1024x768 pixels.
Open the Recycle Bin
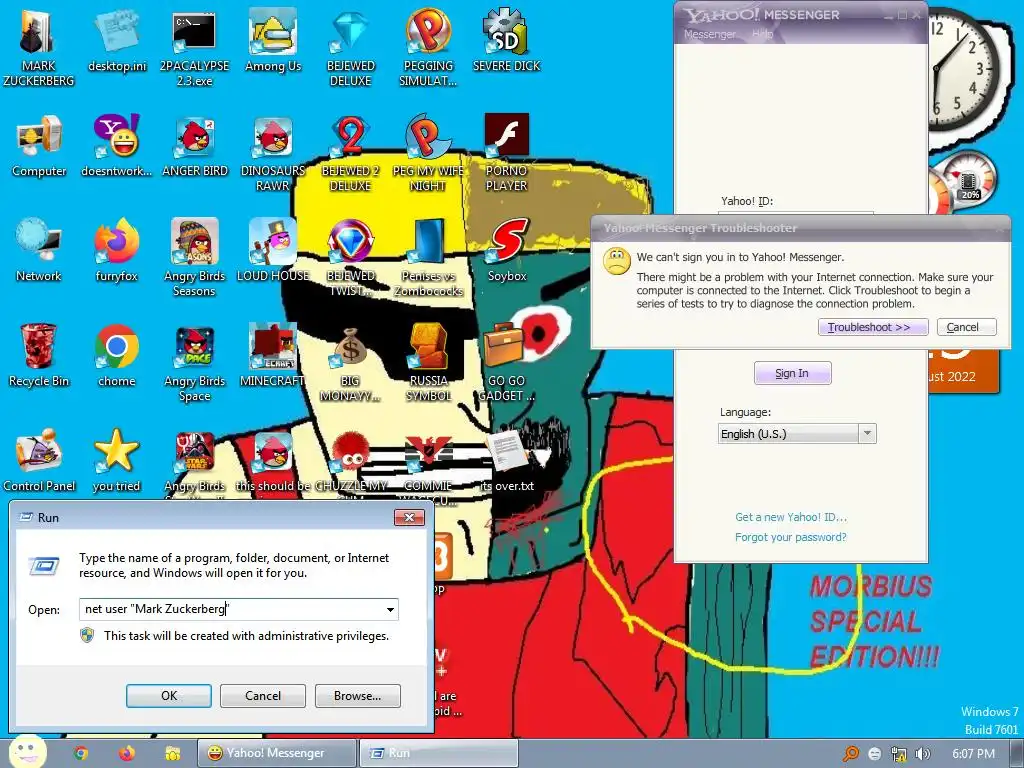tap(38, 346)
